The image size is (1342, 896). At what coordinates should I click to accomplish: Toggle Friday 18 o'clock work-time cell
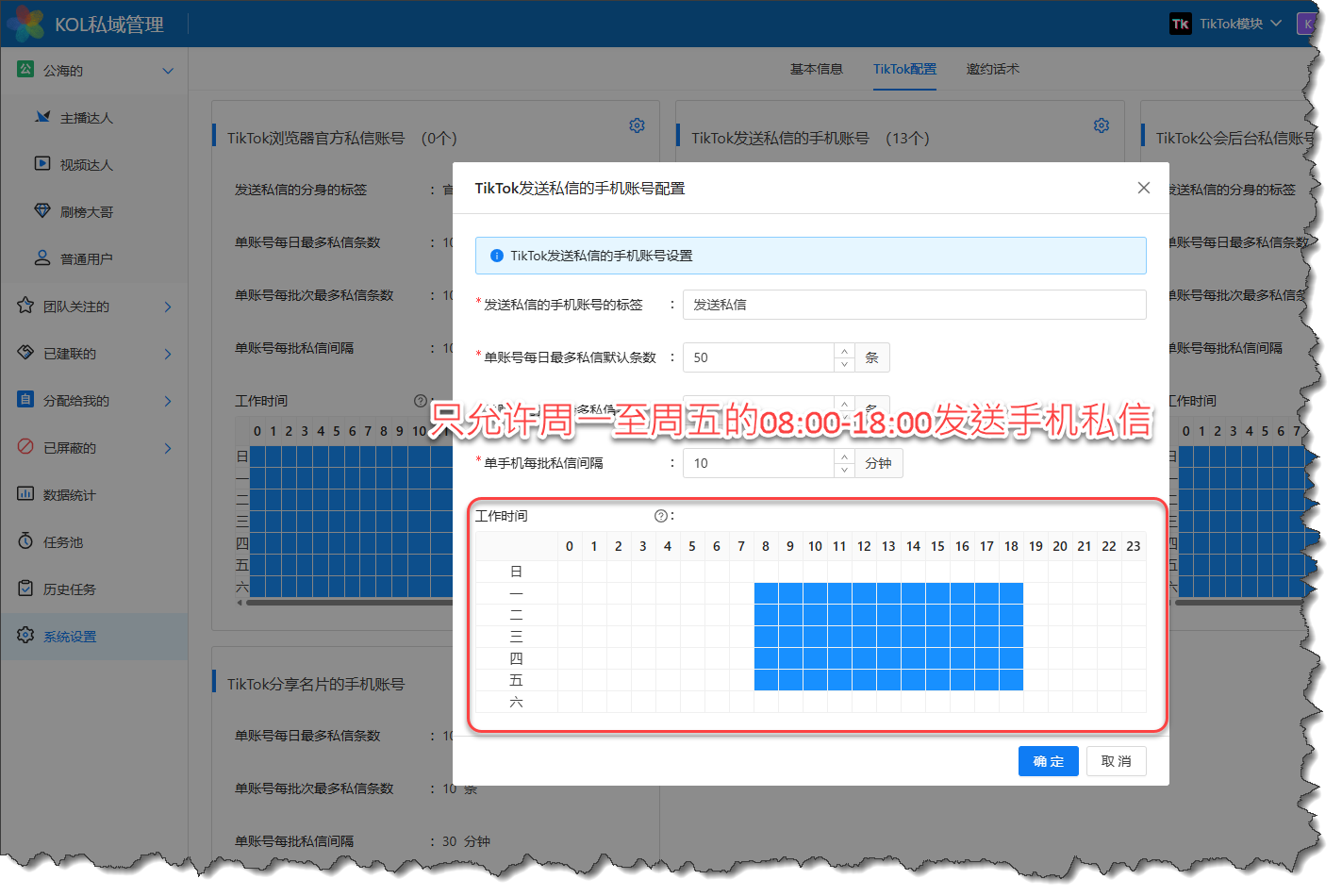(1011, 680)
